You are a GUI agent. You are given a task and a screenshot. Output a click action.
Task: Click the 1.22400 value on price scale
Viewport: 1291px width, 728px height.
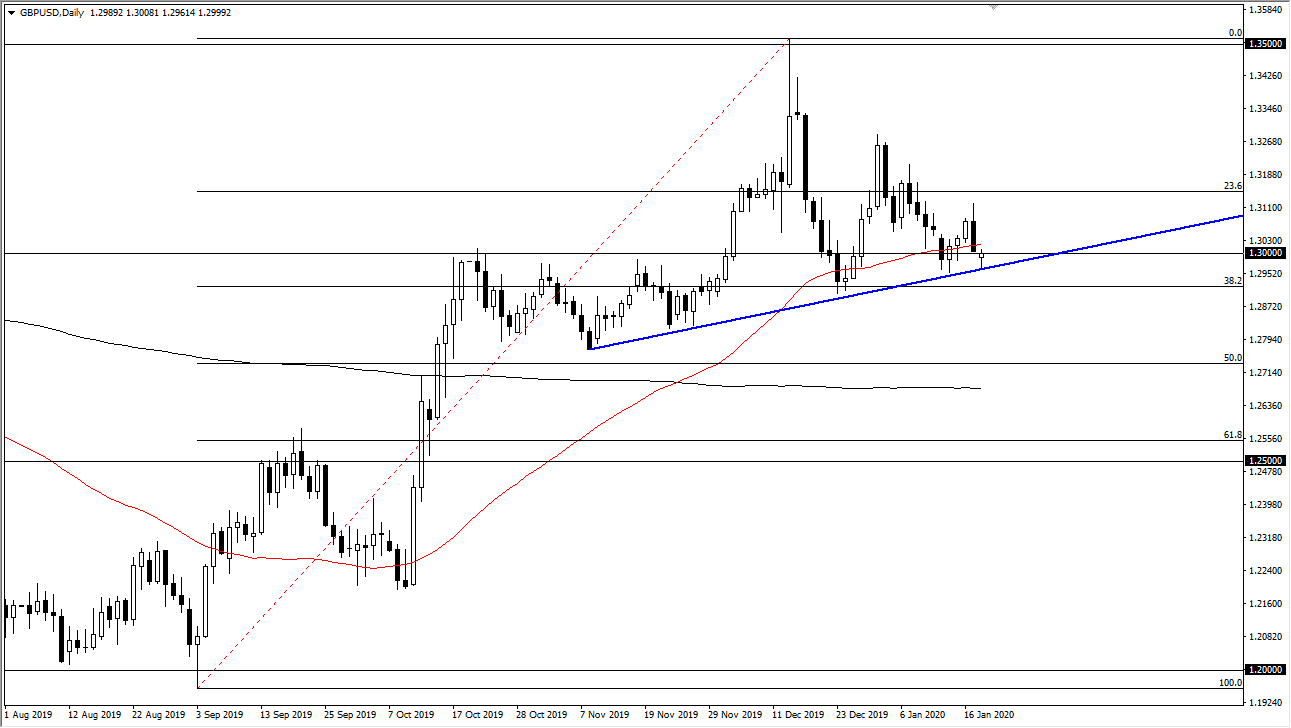point(1265,571)
